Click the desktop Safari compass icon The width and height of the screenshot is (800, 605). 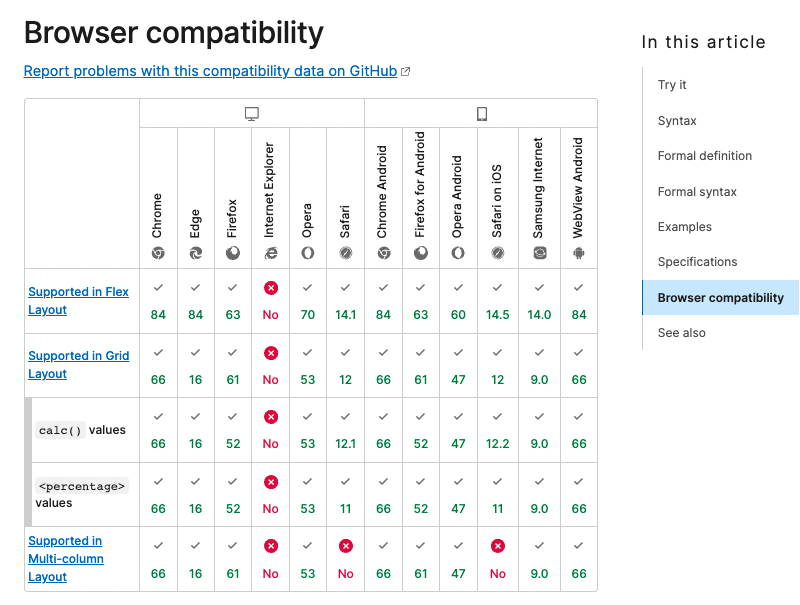[345, 253]
